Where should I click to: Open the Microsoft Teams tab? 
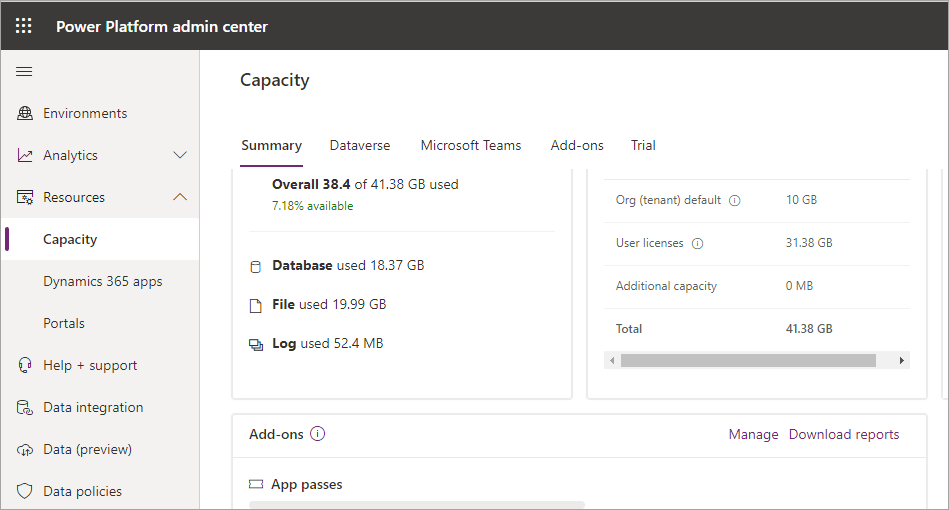coord(471,146)
